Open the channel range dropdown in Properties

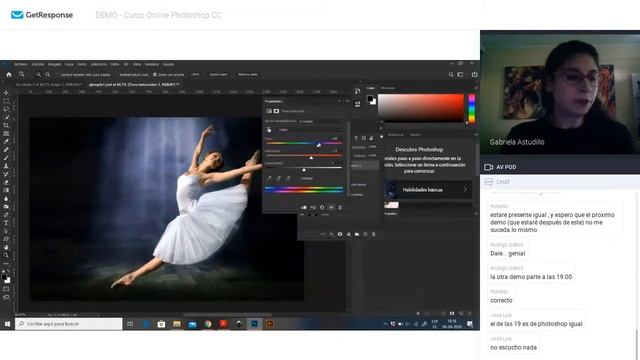click(310, 130)
